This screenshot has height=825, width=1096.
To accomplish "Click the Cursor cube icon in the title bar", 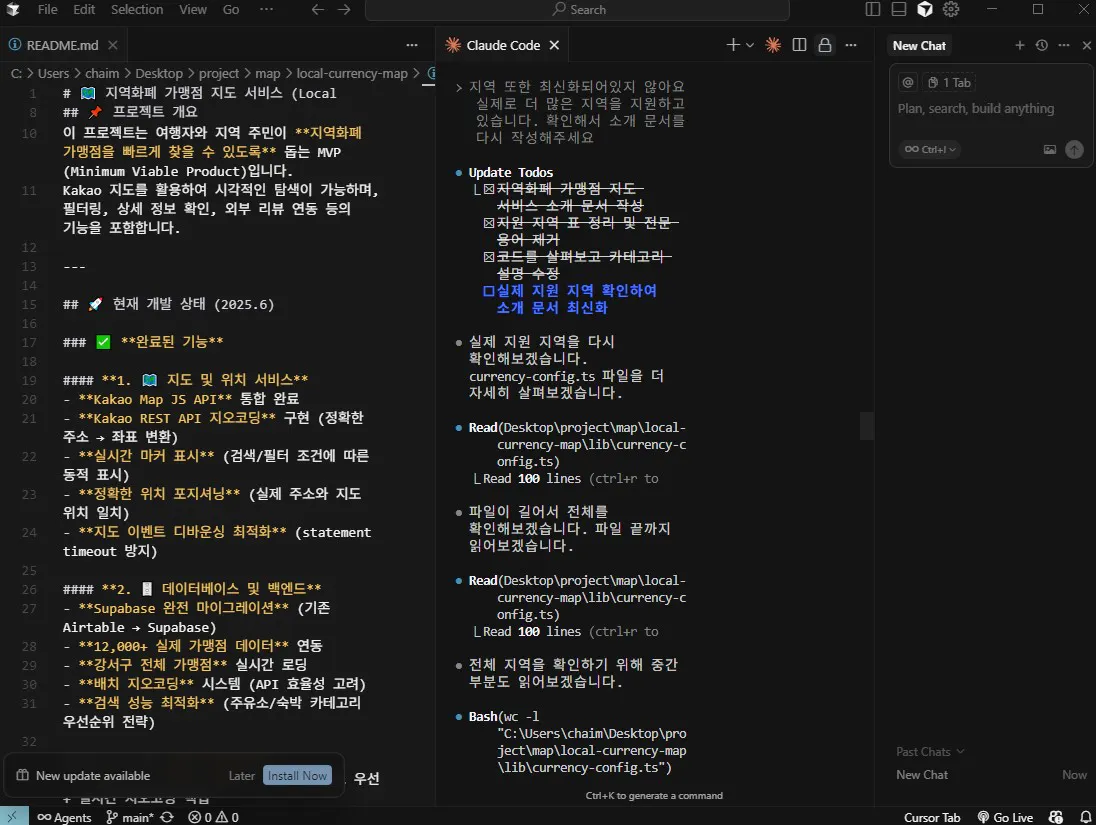I will pyautogui.click(x=924, y=10).
